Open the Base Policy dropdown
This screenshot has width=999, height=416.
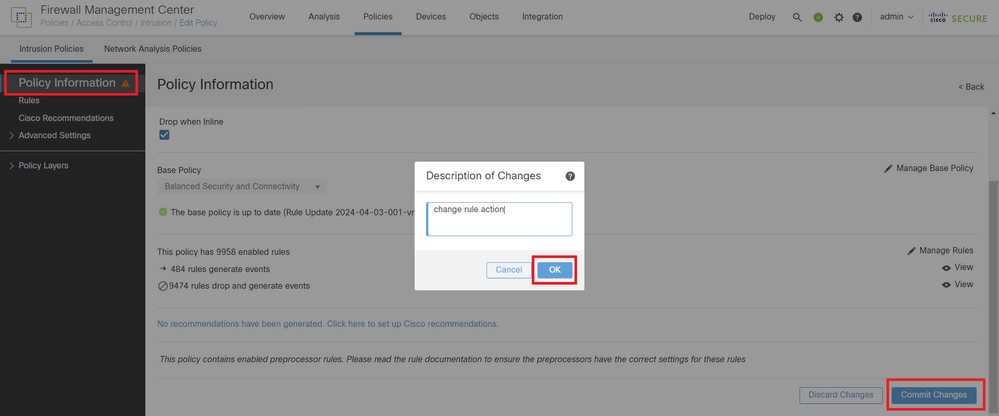pyautogui.click(x=241, y=187)
